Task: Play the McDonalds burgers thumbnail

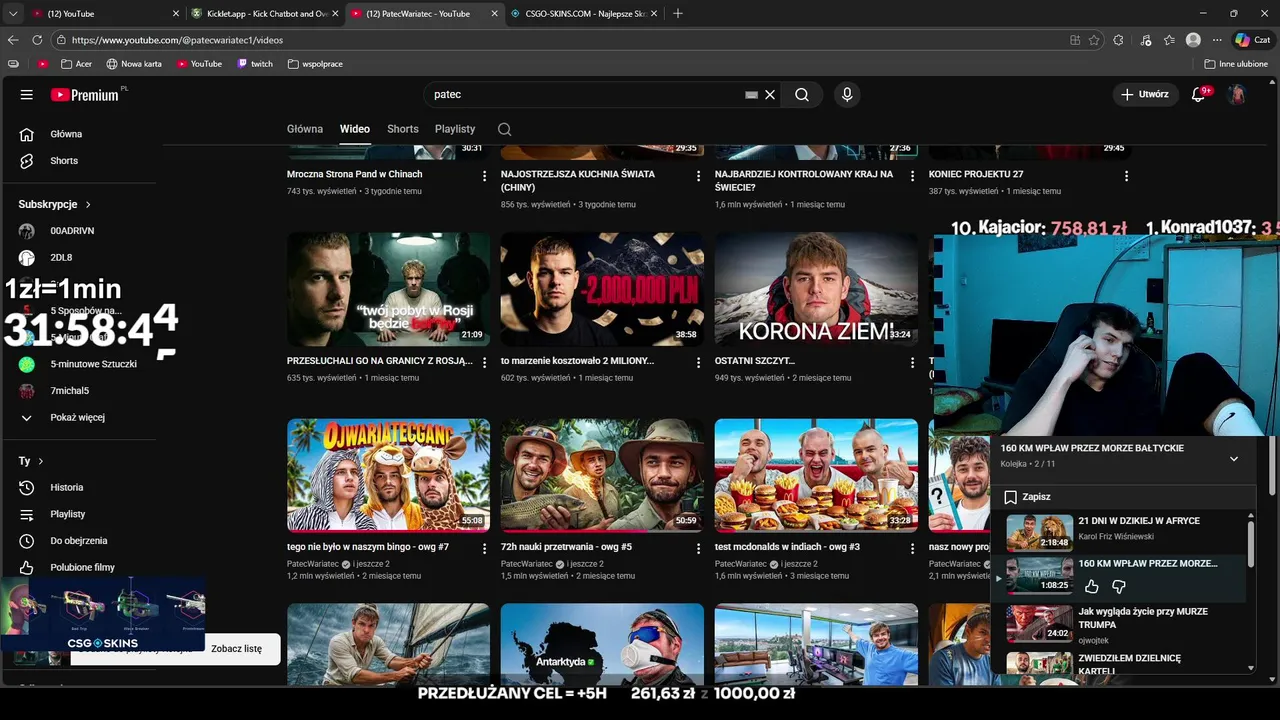Action: [816, 475]
